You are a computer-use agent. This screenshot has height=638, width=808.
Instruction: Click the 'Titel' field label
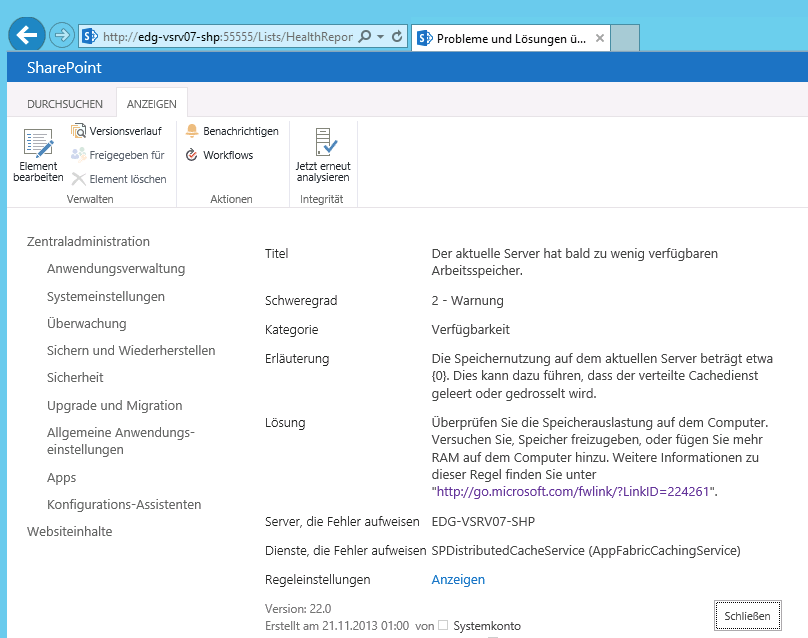pos(276,254)
